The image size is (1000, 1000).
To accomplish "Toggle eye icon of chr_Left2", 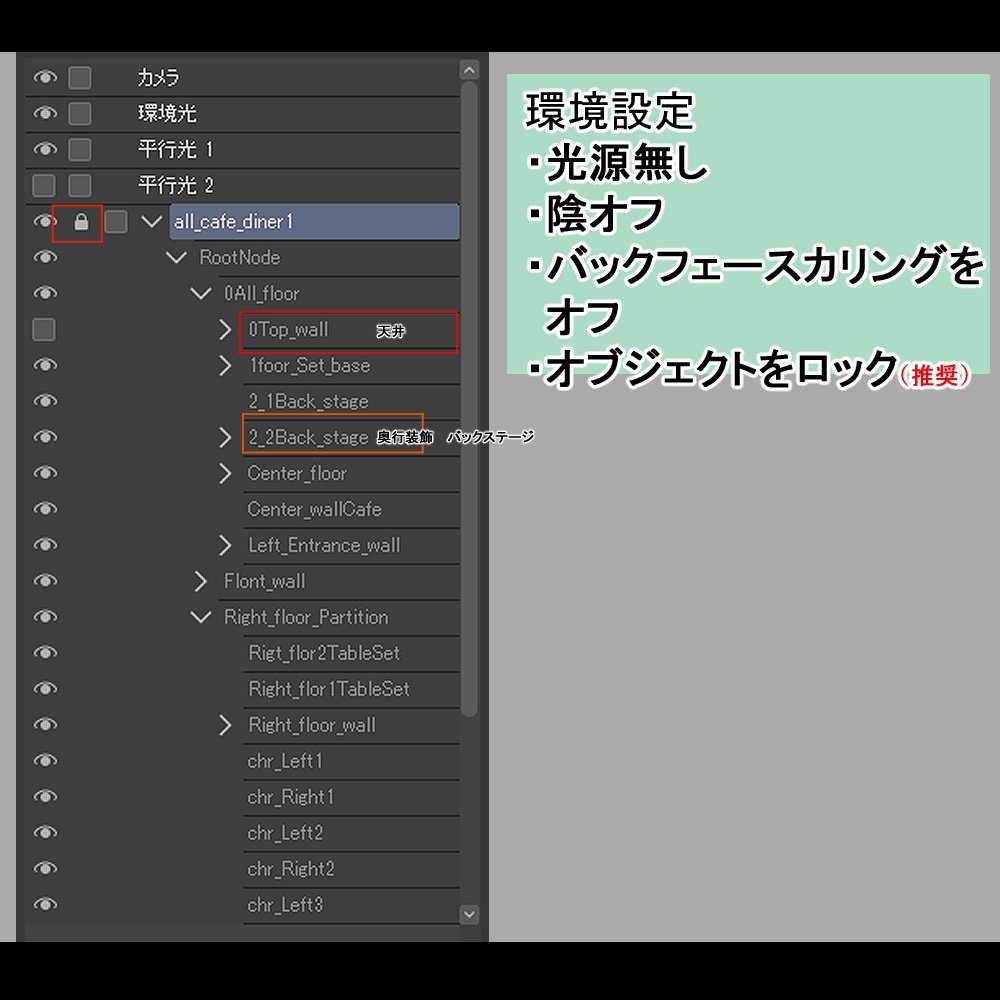I will 45,832.
